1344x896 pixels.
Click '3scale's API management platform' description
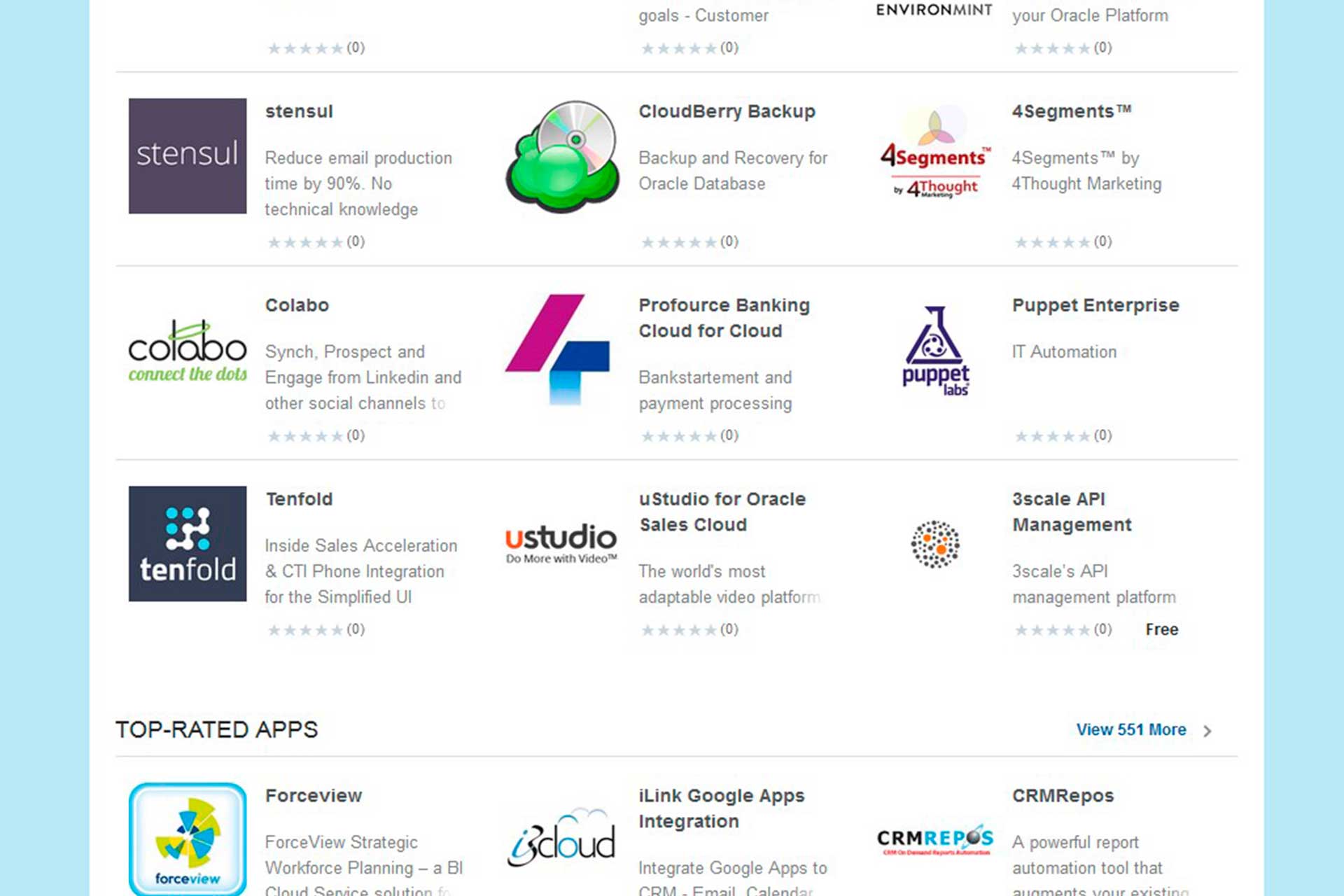point(1094,584)
